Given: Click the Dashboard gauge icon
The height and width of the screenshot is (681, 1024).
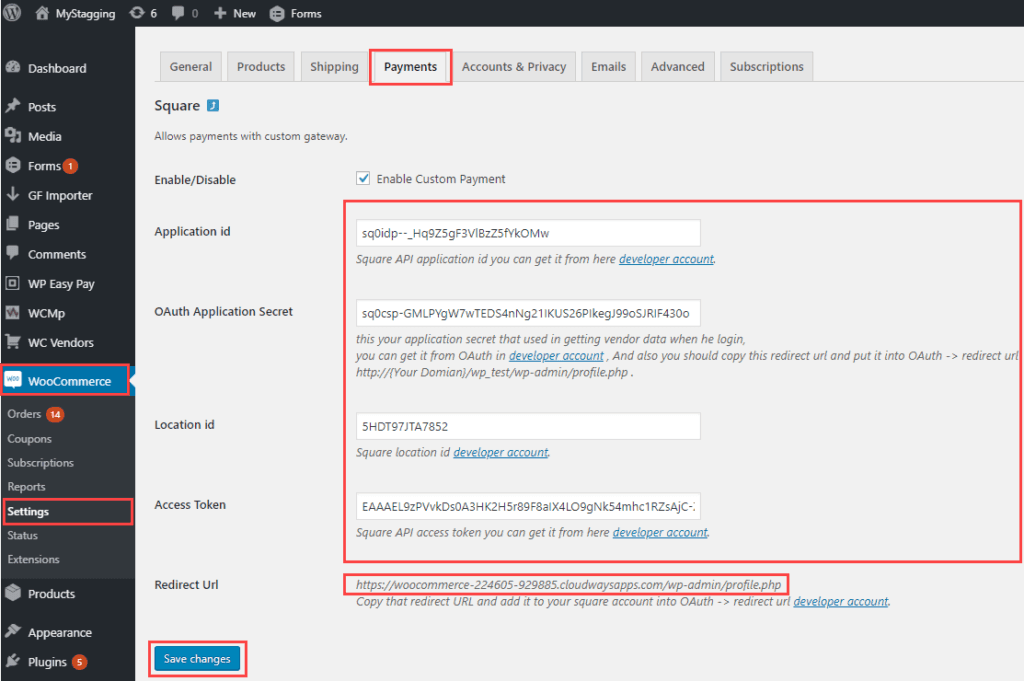Looking at the screenshot, I should click(x=12, y=67).
